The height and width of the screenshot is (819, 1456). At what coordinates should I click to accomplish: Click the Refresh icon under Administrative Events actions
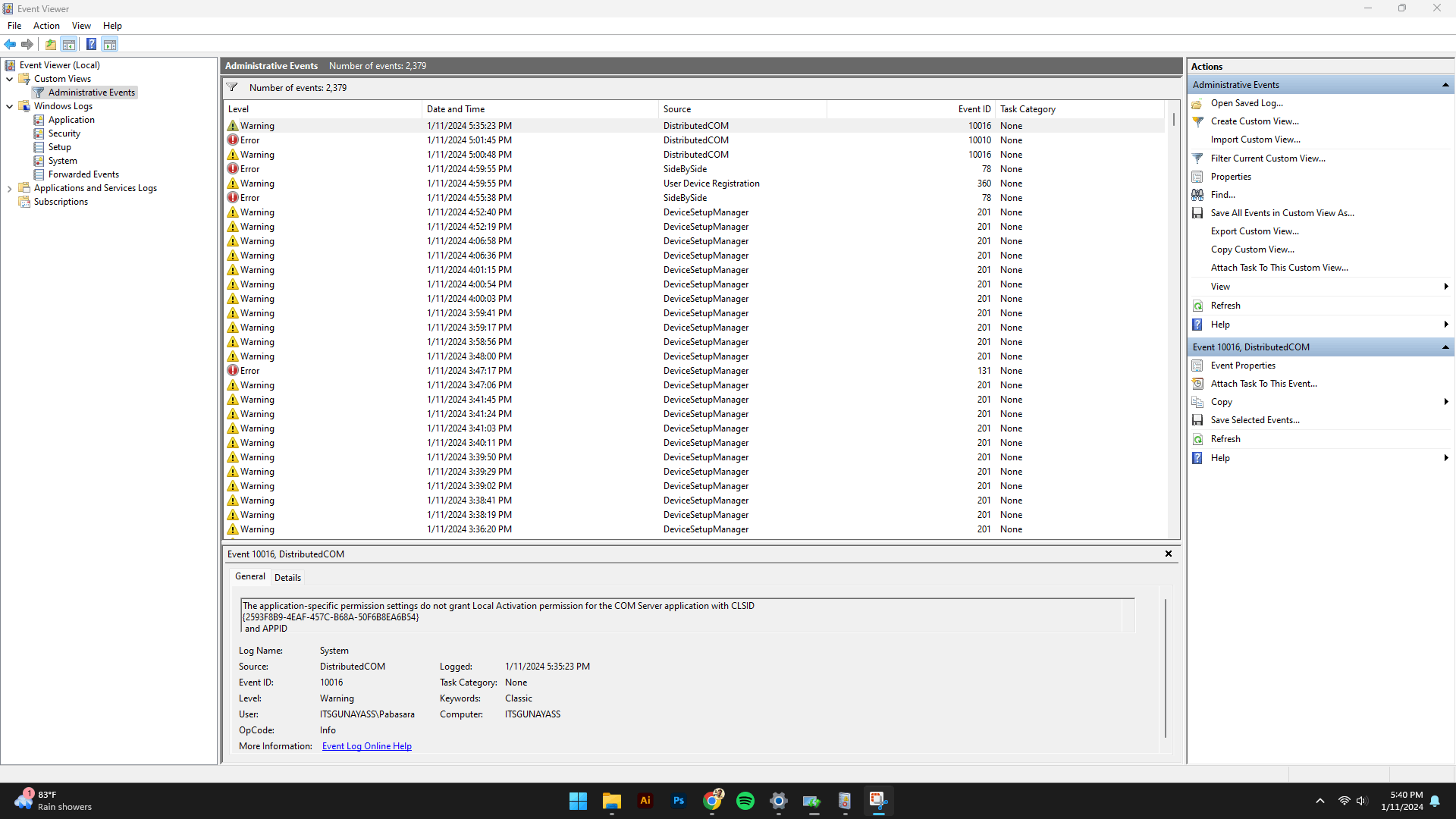click(x=1197, y=306)
